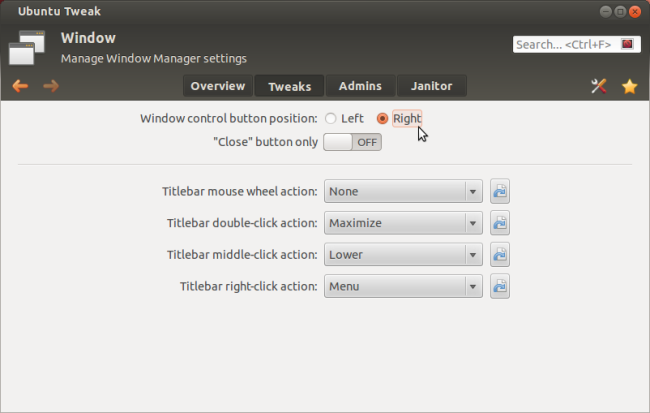
Task: Select the Right button position radio
Action: tap(382, 119)
